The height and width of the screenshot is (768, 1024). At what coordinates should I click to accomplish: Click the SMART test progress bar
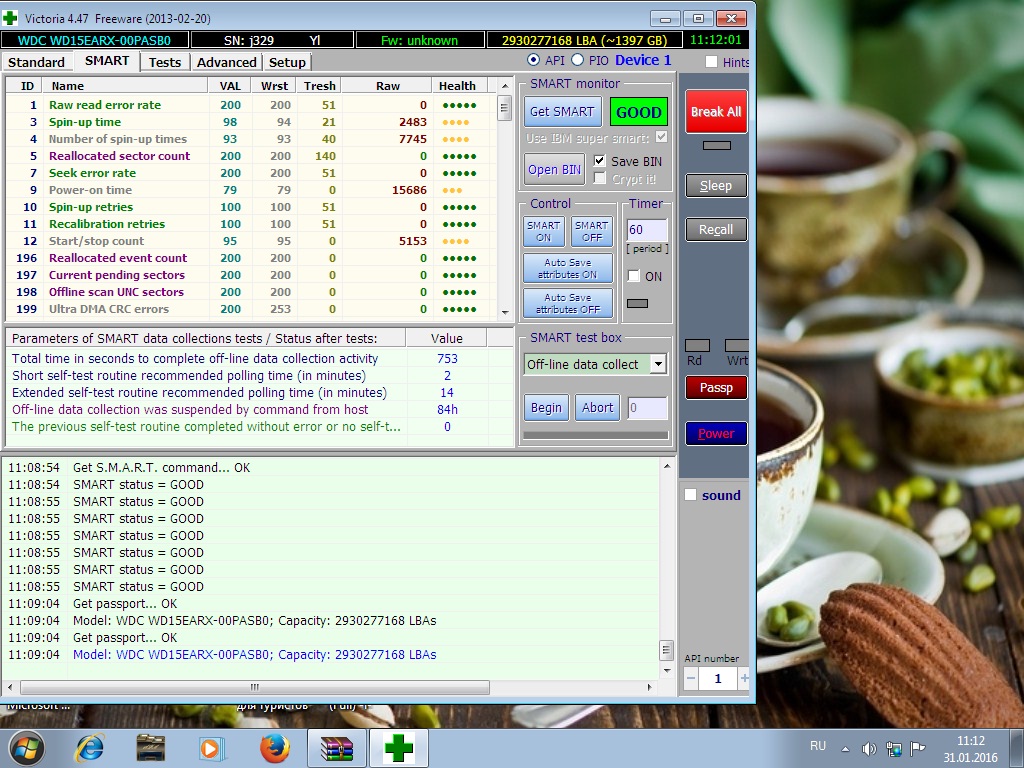coord(596,435)
